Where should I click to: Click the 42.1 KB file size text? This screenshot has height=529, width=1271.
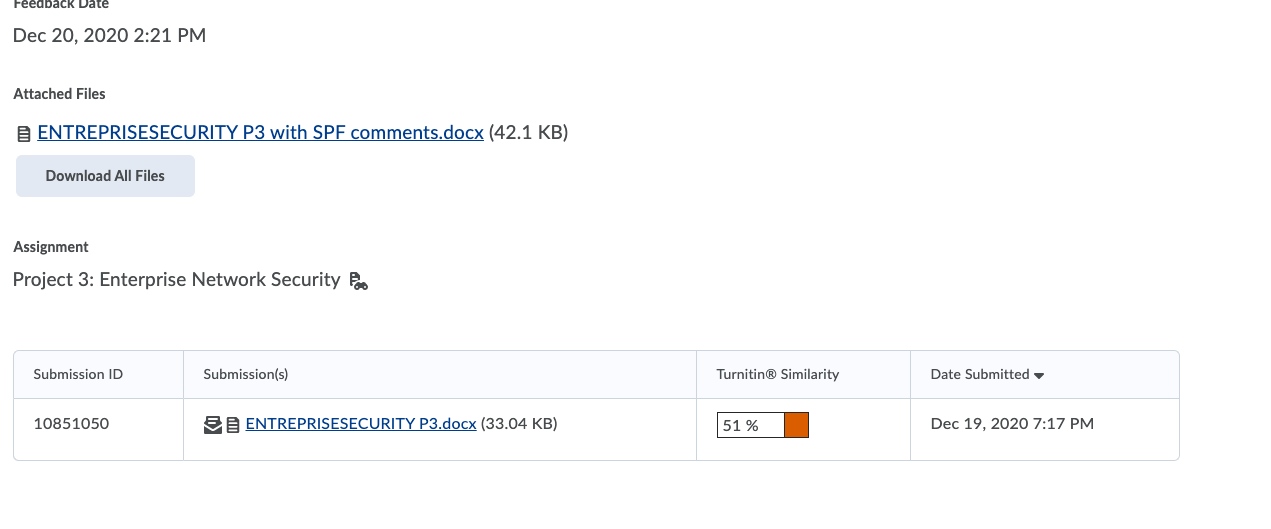[x=528, y=132]
